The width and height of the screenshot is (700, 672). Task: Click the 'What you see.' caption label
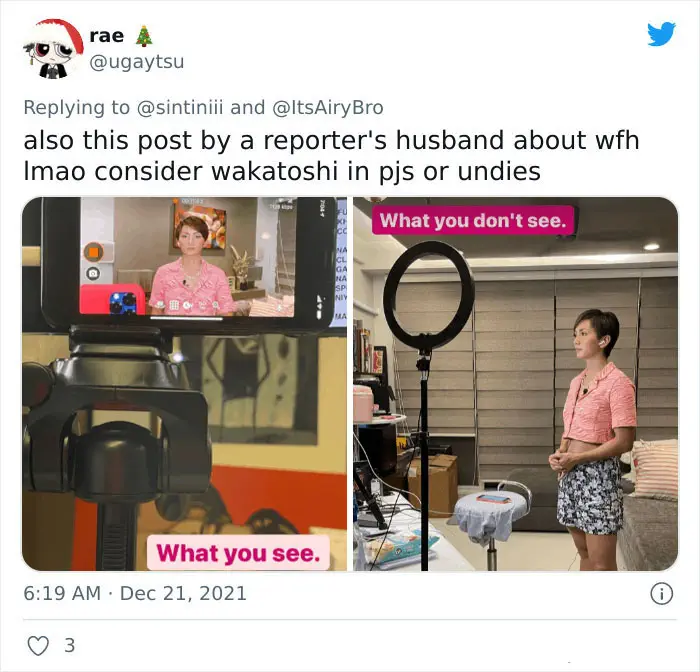[x=238, y=553]
